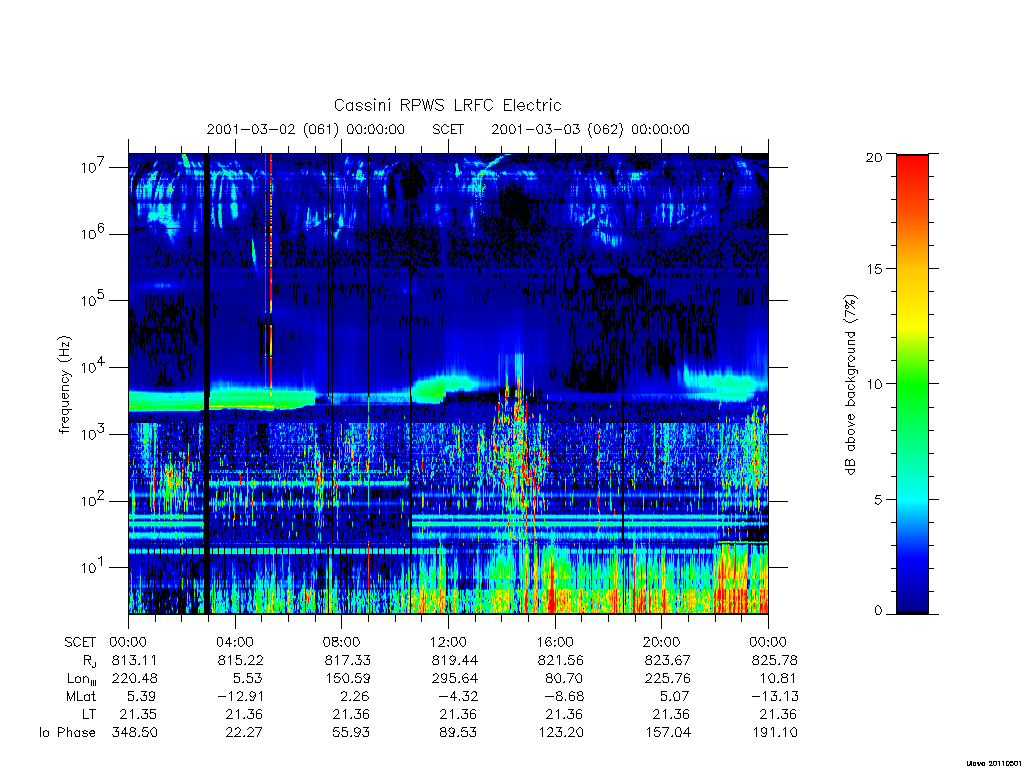Click the 'LT' row label
The width and height of the screenshot is (1024, 768).
[x=89, y=714]
